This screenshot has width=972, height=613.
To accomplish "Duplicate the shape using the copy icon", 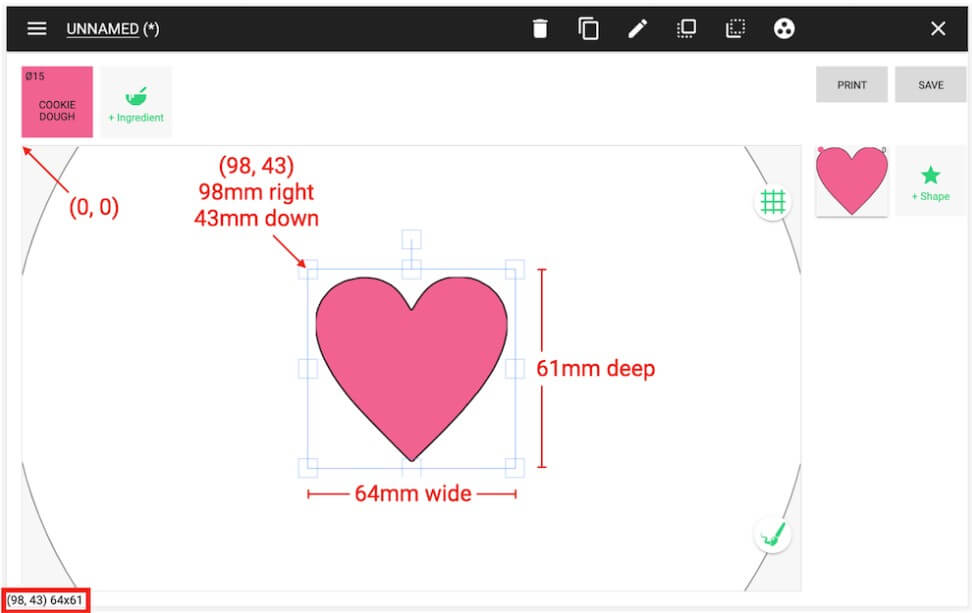I will pos(588,29).
